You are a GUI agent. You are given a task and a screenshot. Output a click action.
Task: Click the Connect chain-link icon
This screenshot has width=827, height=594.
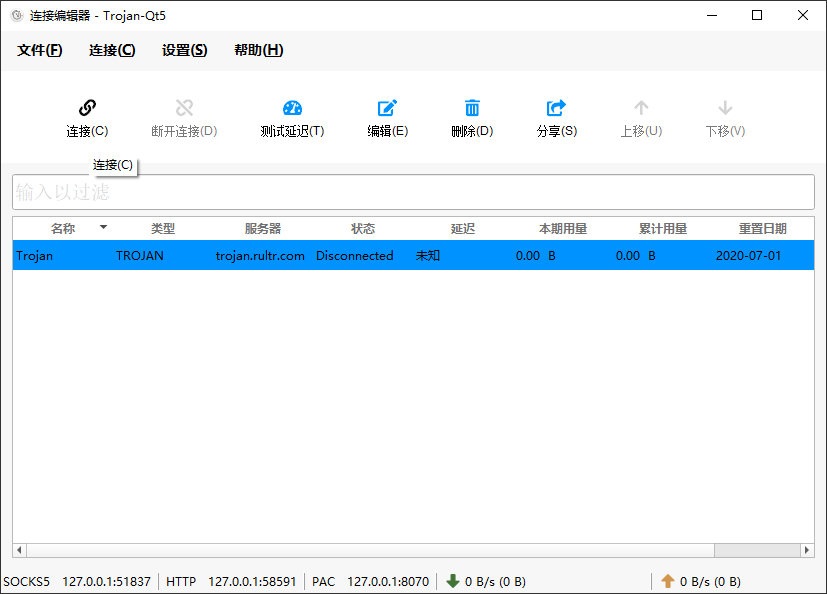click(87, 108)
